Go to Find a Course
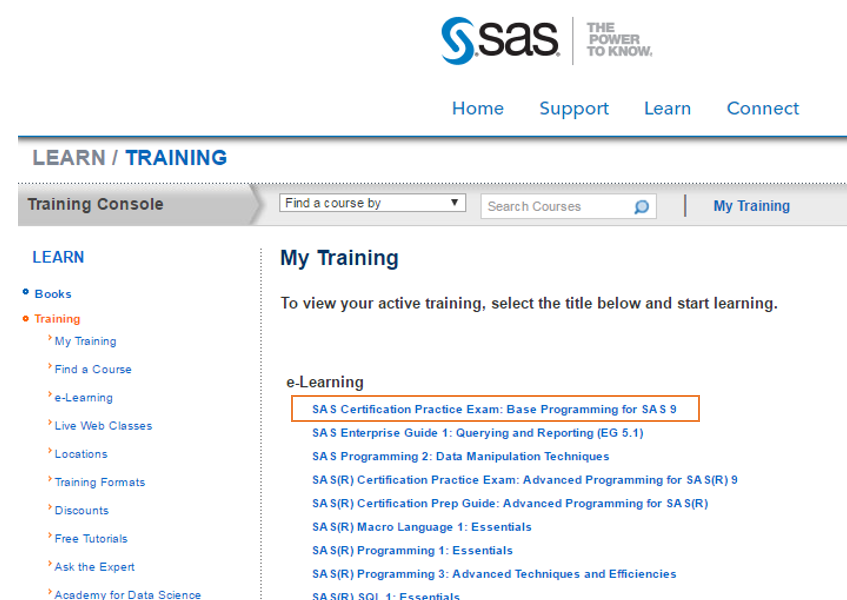847x600 pixels. point(93,369)
